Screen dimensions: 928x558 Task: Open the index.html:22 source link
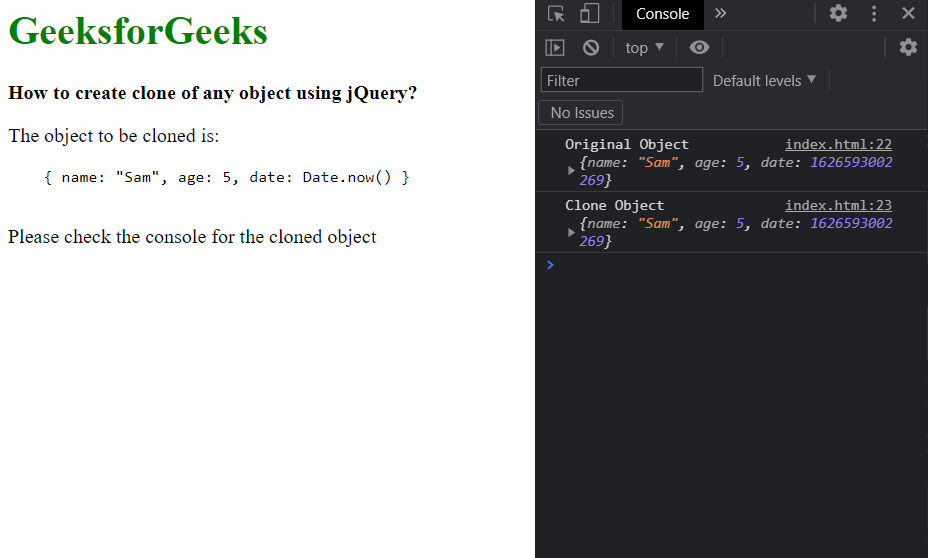point(838,144)
